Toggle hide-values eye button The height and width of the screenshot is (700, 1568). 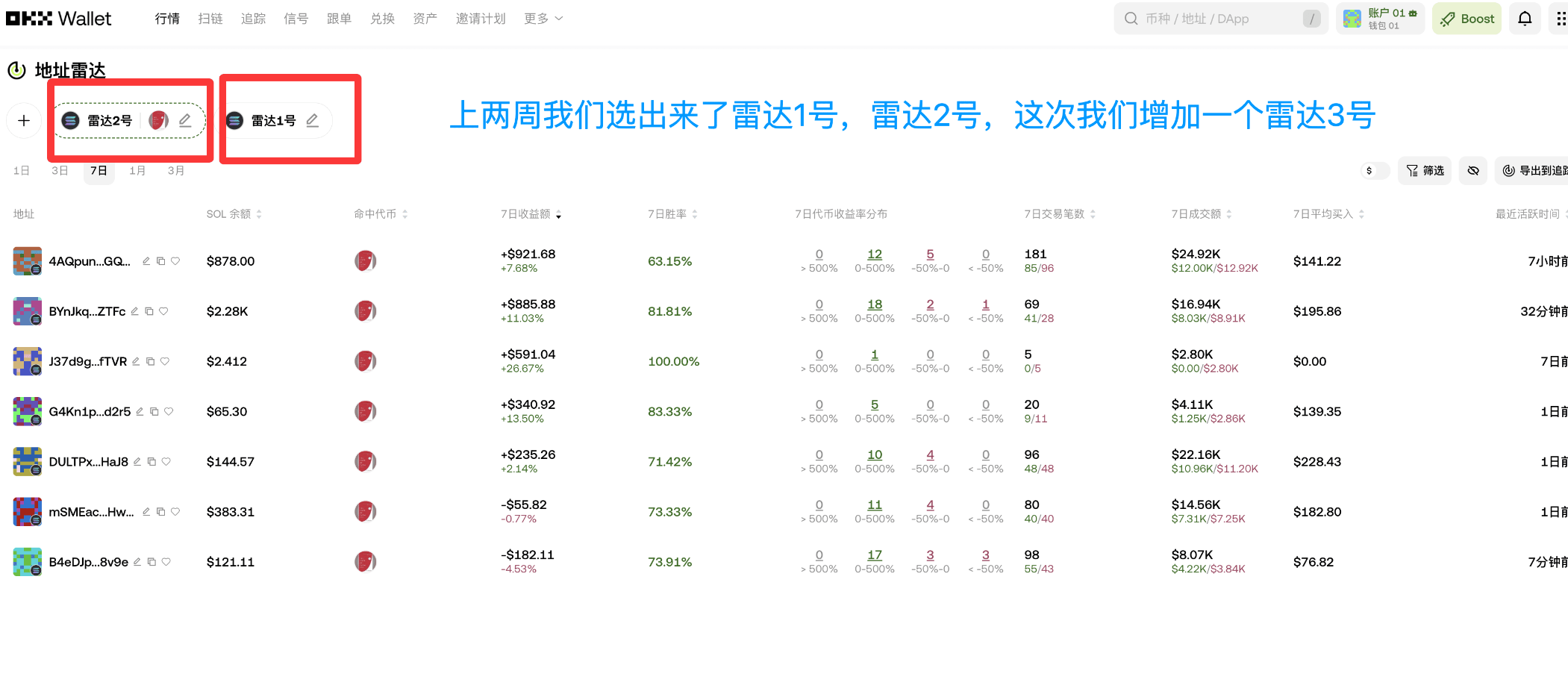(1473, 171)
